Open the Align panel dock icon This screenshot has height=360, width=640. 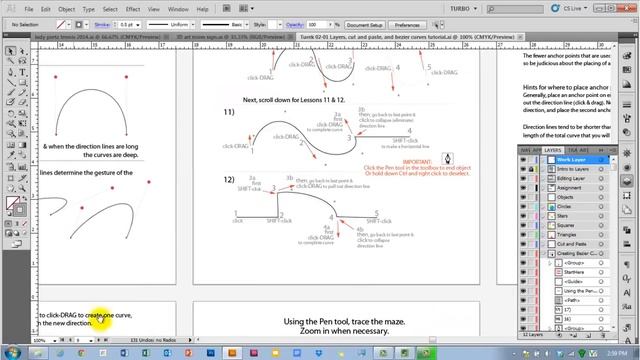click(627, 244)
